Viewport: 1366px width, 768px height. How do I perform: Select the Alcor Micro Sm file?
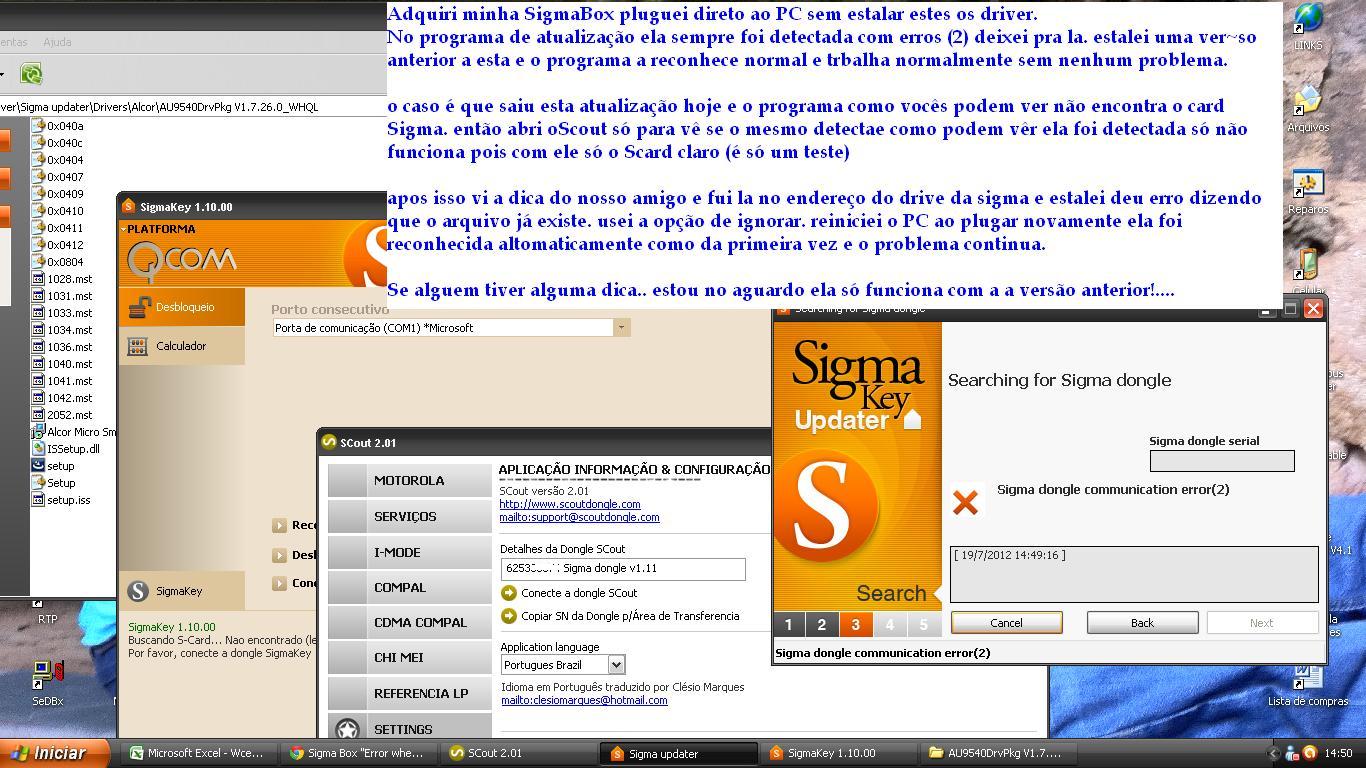74,432
